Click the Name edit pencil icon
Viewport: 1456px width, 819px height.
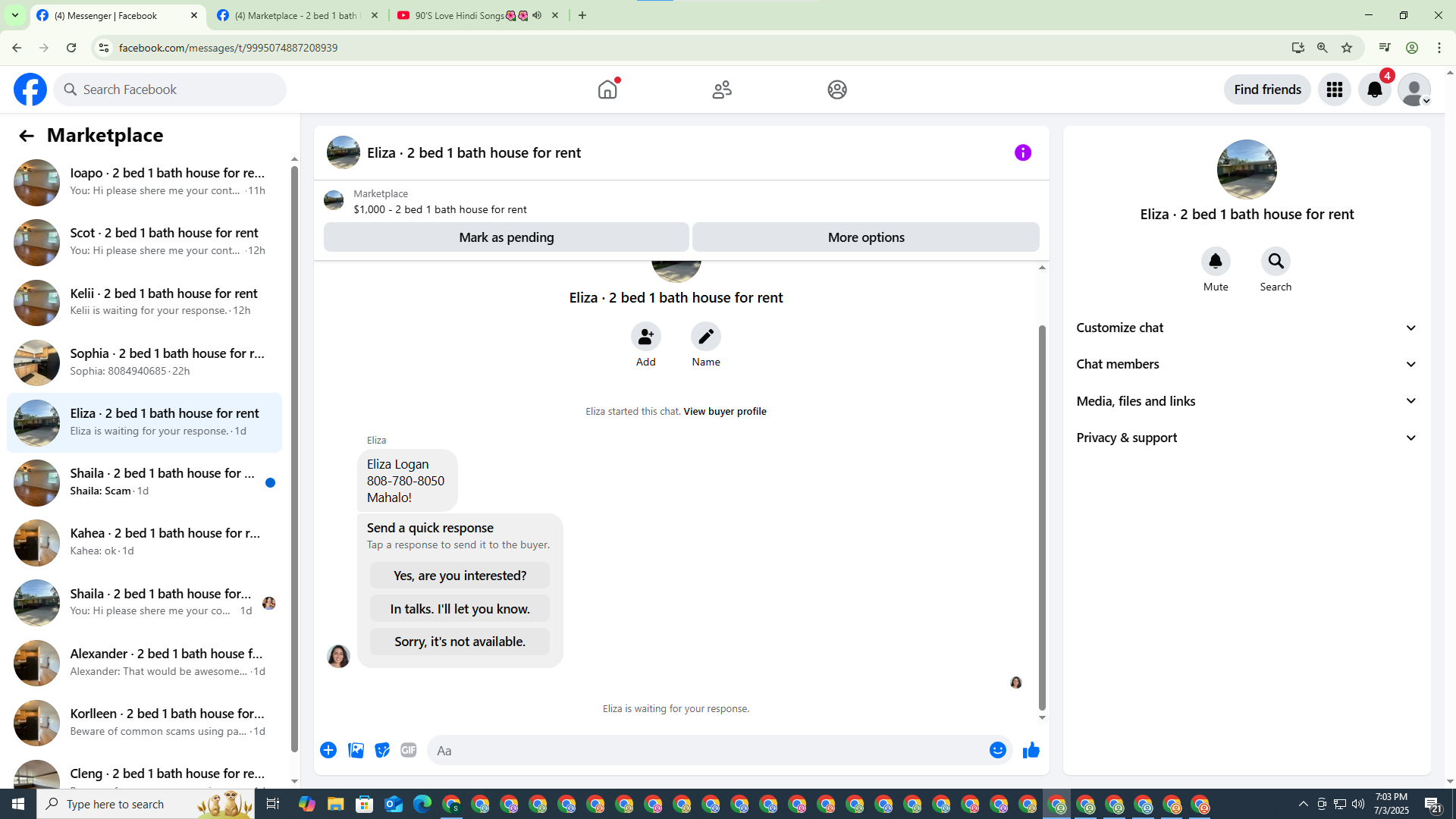pyautogui.click(x=705, y=337)
